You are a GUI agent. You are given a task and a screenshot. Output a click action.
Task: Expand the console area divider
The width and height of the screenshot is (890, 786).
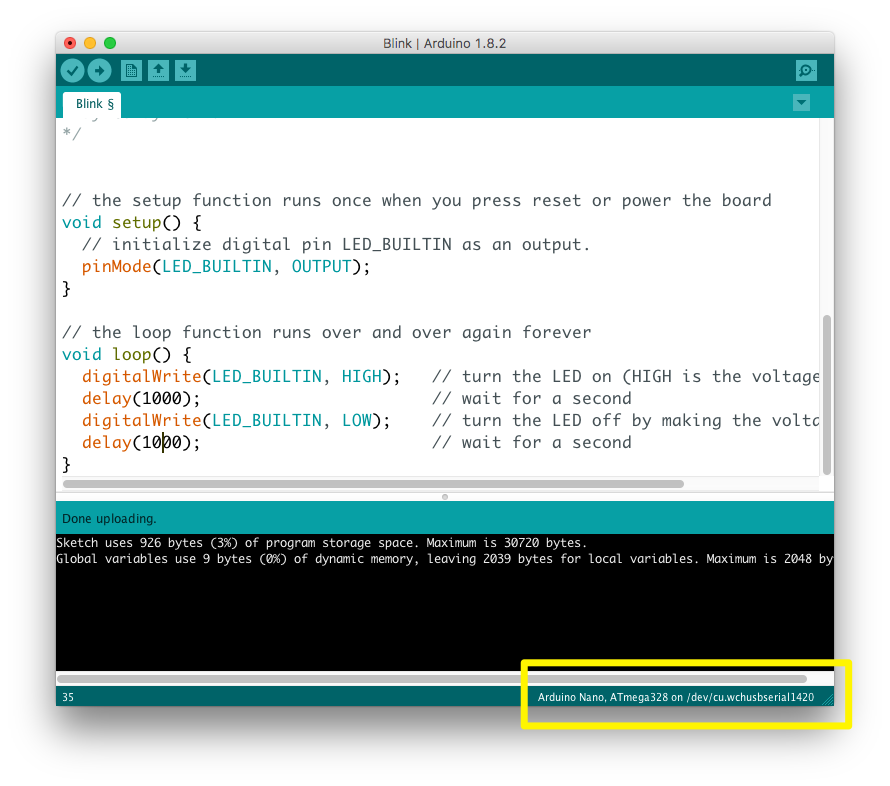tap(444, 496)
